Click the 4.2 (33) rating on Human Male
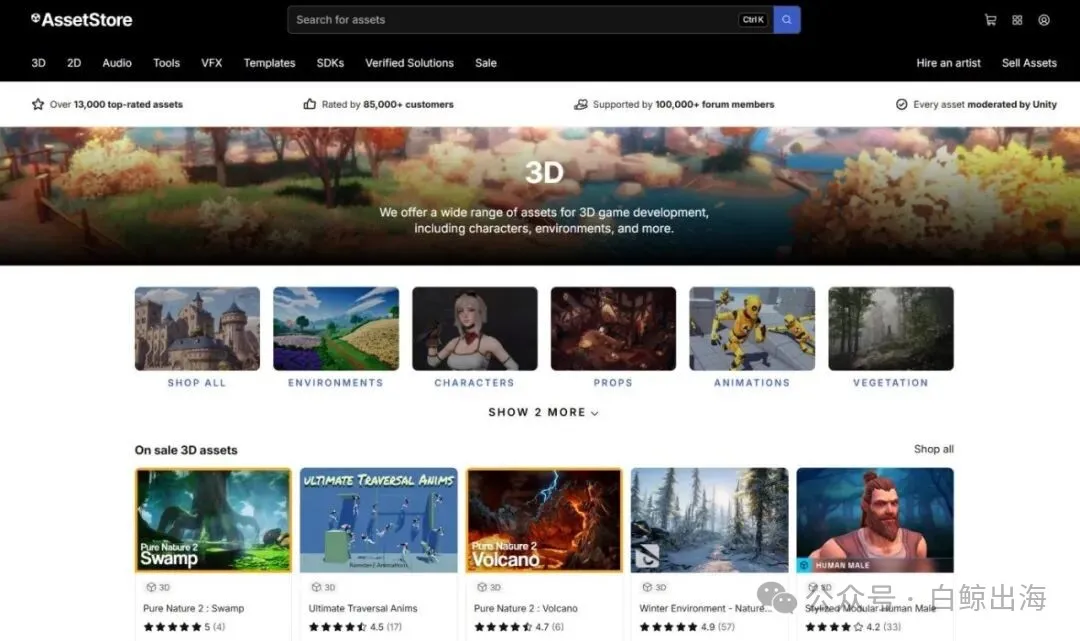Image resolution: width=1080 pixels, height=641 pixels. (x=853, y=627)
